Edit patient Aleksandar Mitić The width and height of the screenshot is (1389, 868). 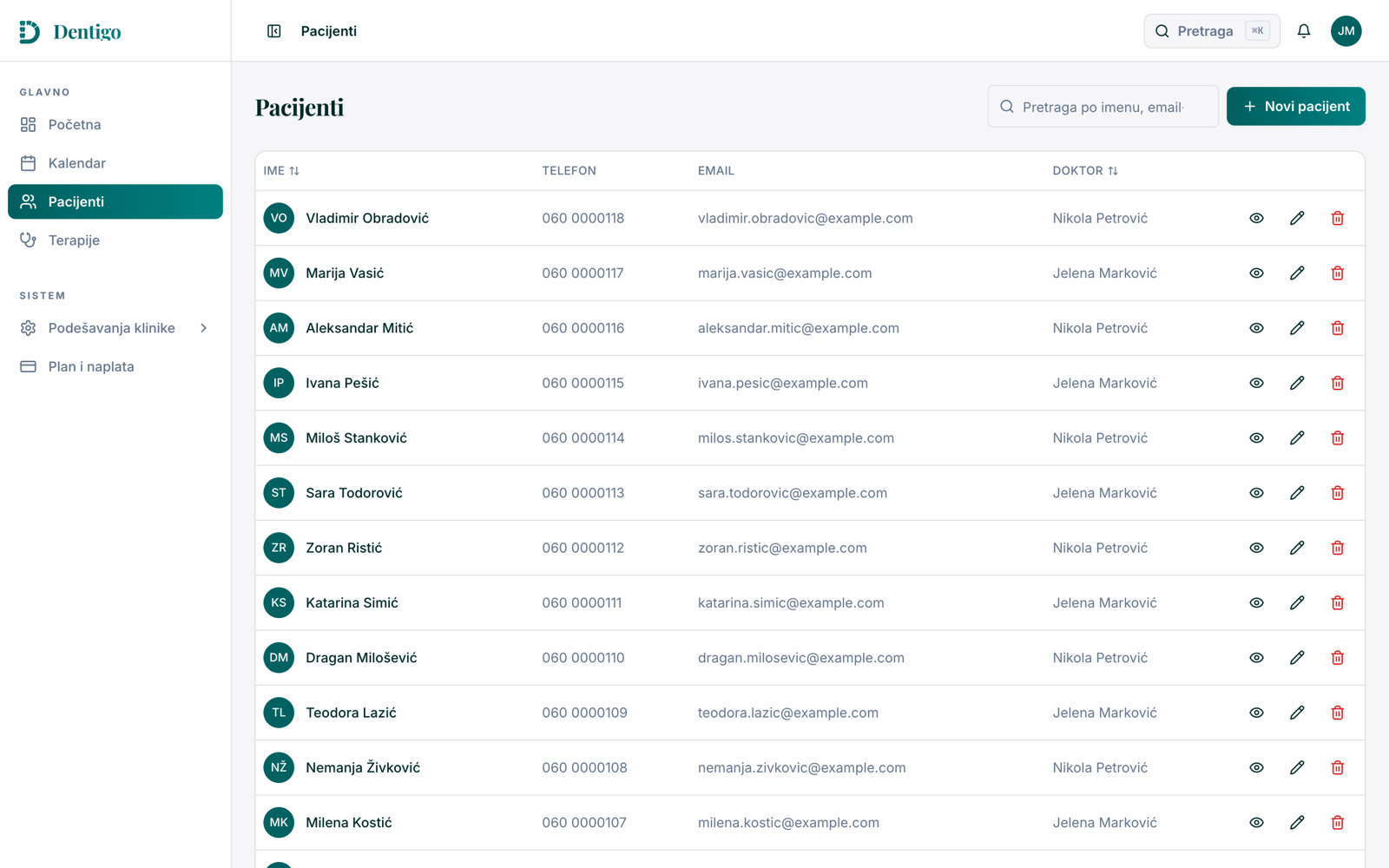tap(1297, 328)
